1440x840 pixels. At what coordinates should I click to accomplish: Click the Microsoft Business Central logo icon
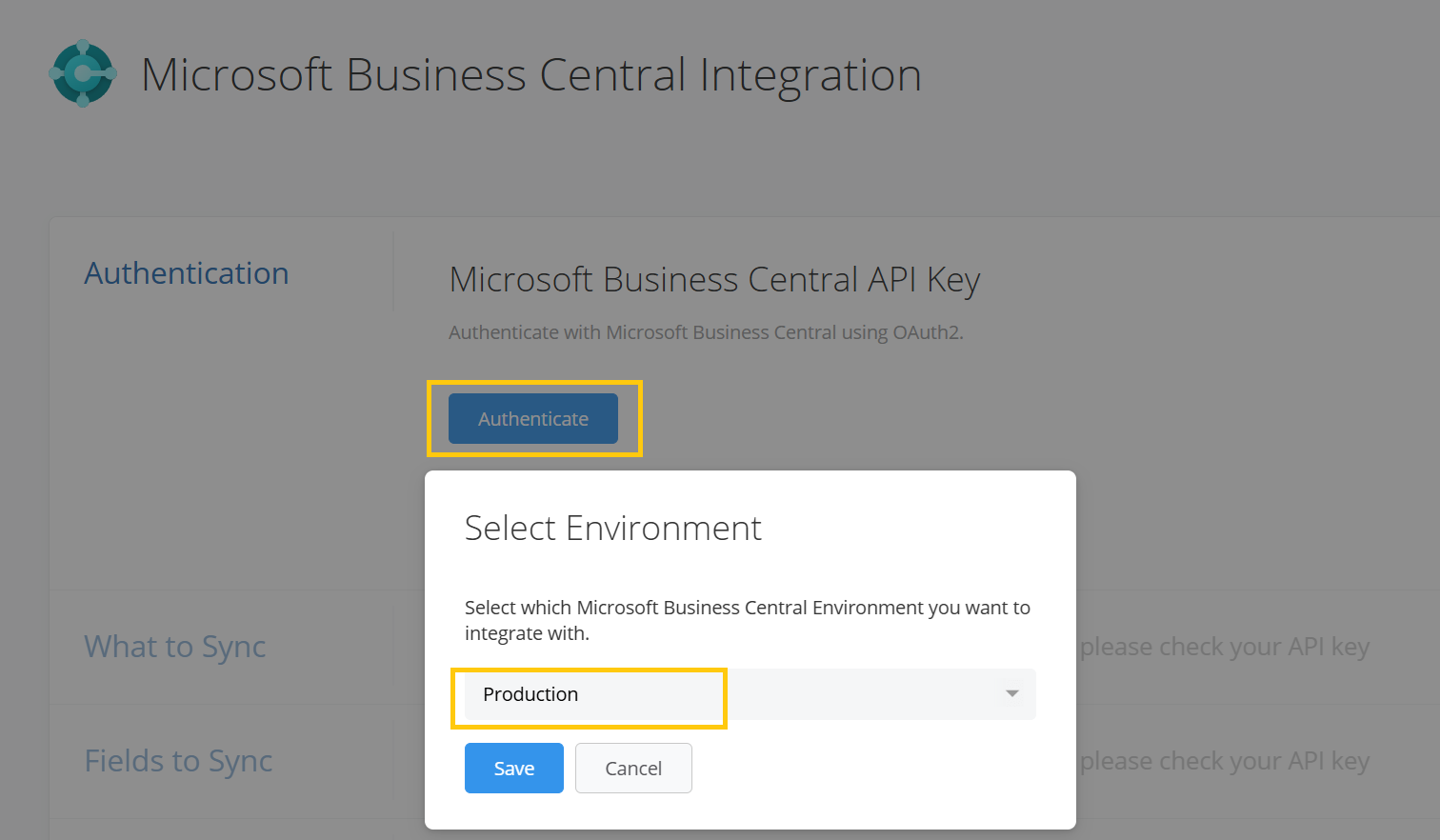83,73
